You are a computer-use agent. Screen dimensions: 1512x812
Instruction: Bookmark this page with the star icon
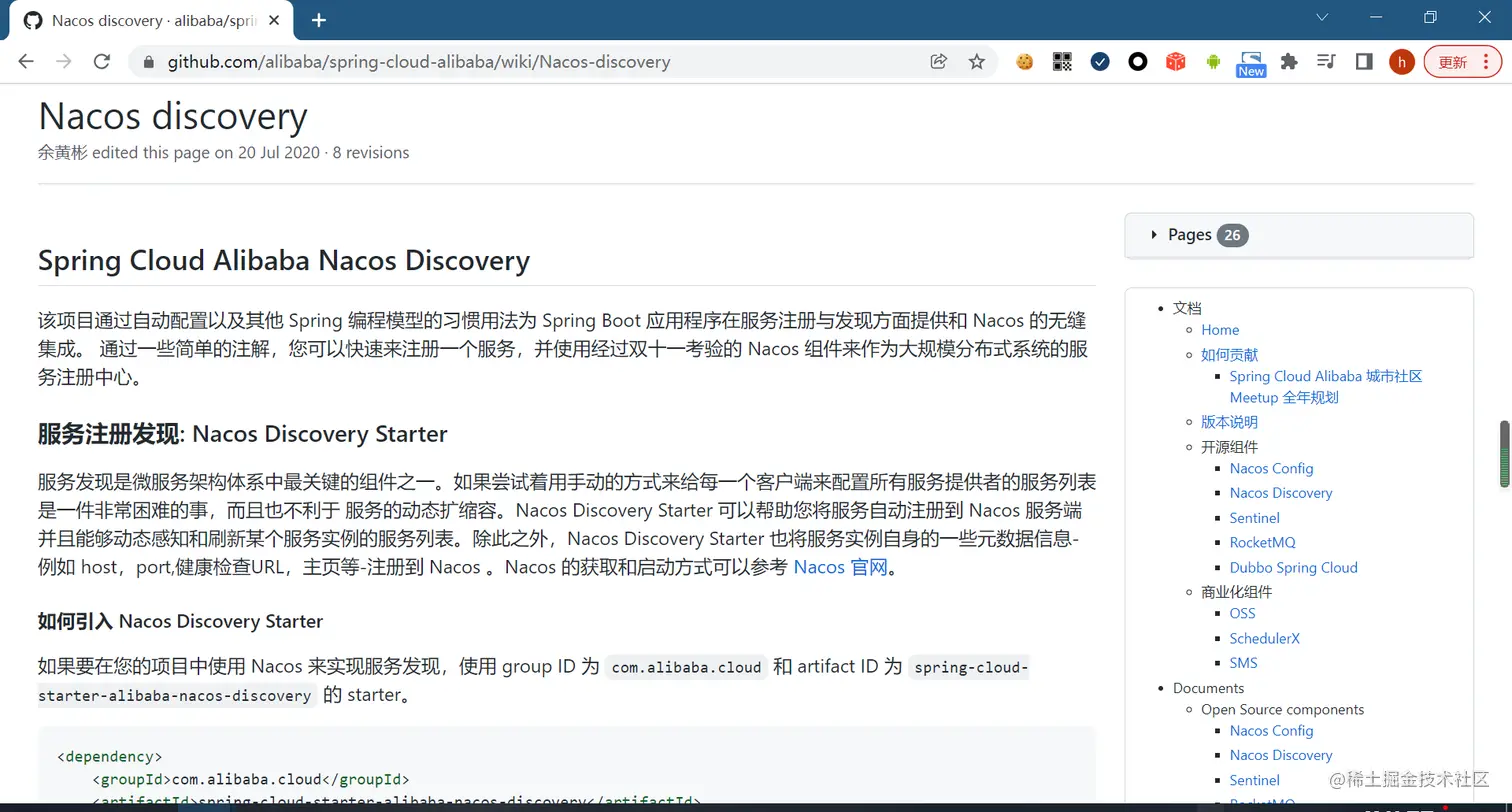[977, 62]
